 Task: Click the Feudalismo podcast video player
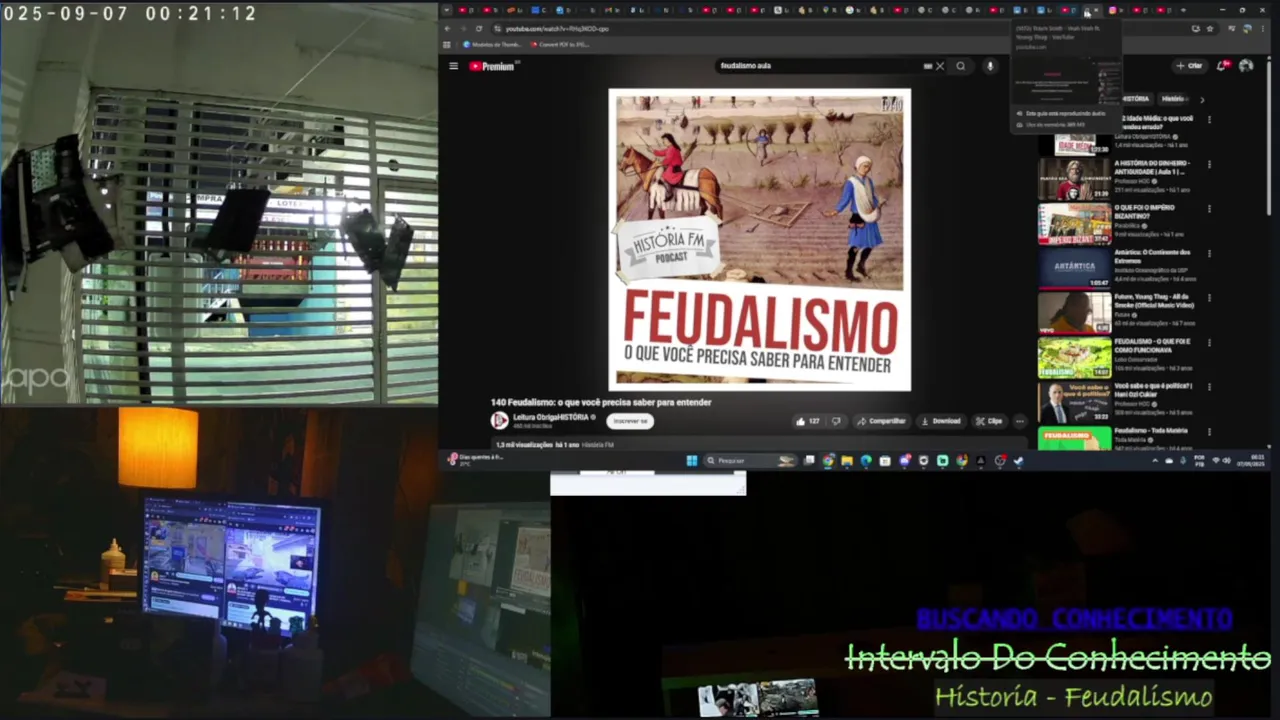[x=760, y=239]
